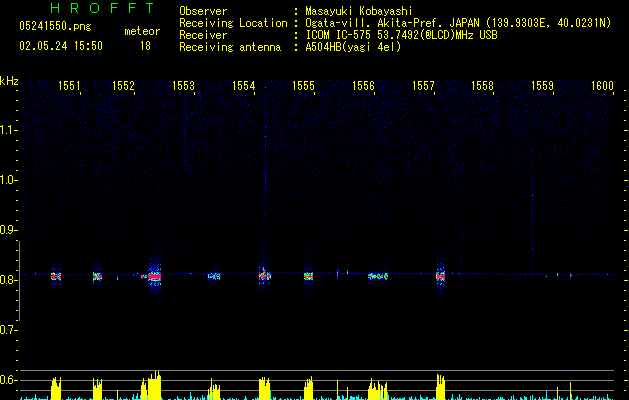Click the meteor label
The height and width of the screenshot is (400, 629).
click(142, 31)
